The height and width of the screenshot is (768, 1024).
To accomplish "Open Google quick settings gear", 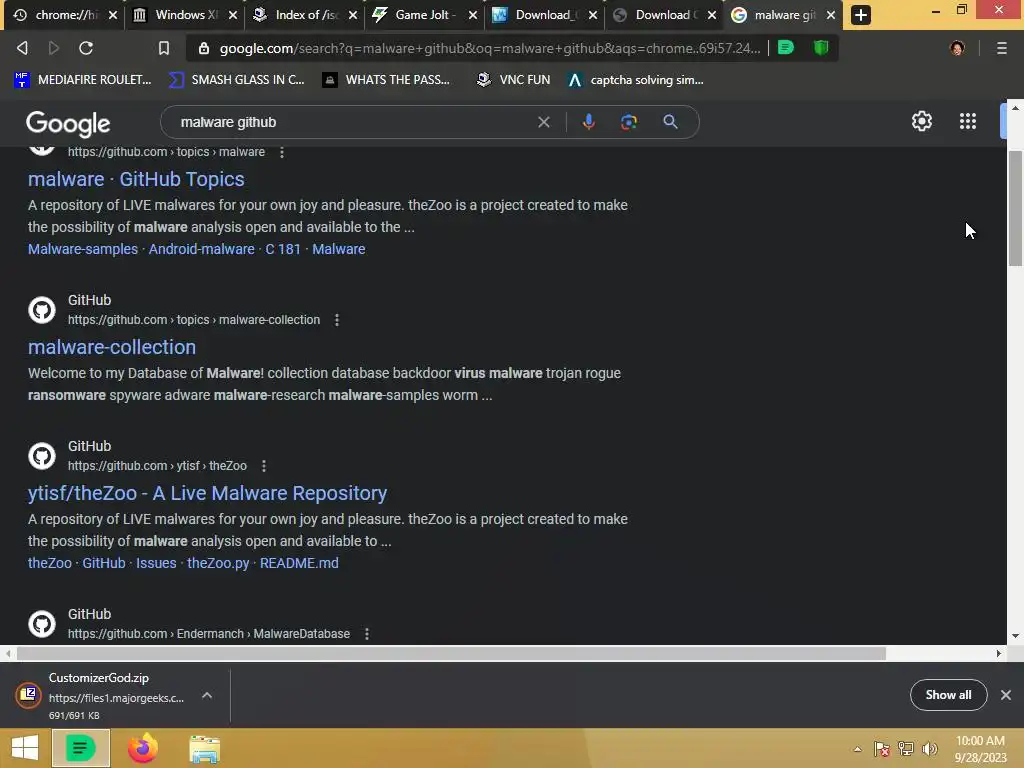I will click(921, 121).
